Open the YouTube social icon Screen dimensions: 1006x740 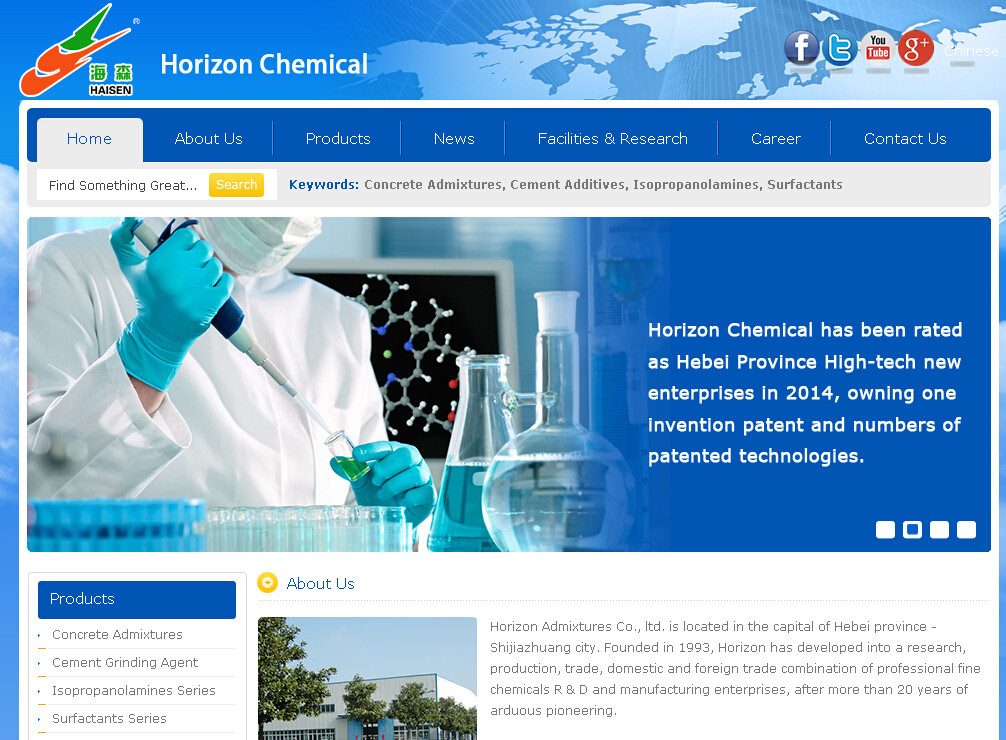pos(878,48)
